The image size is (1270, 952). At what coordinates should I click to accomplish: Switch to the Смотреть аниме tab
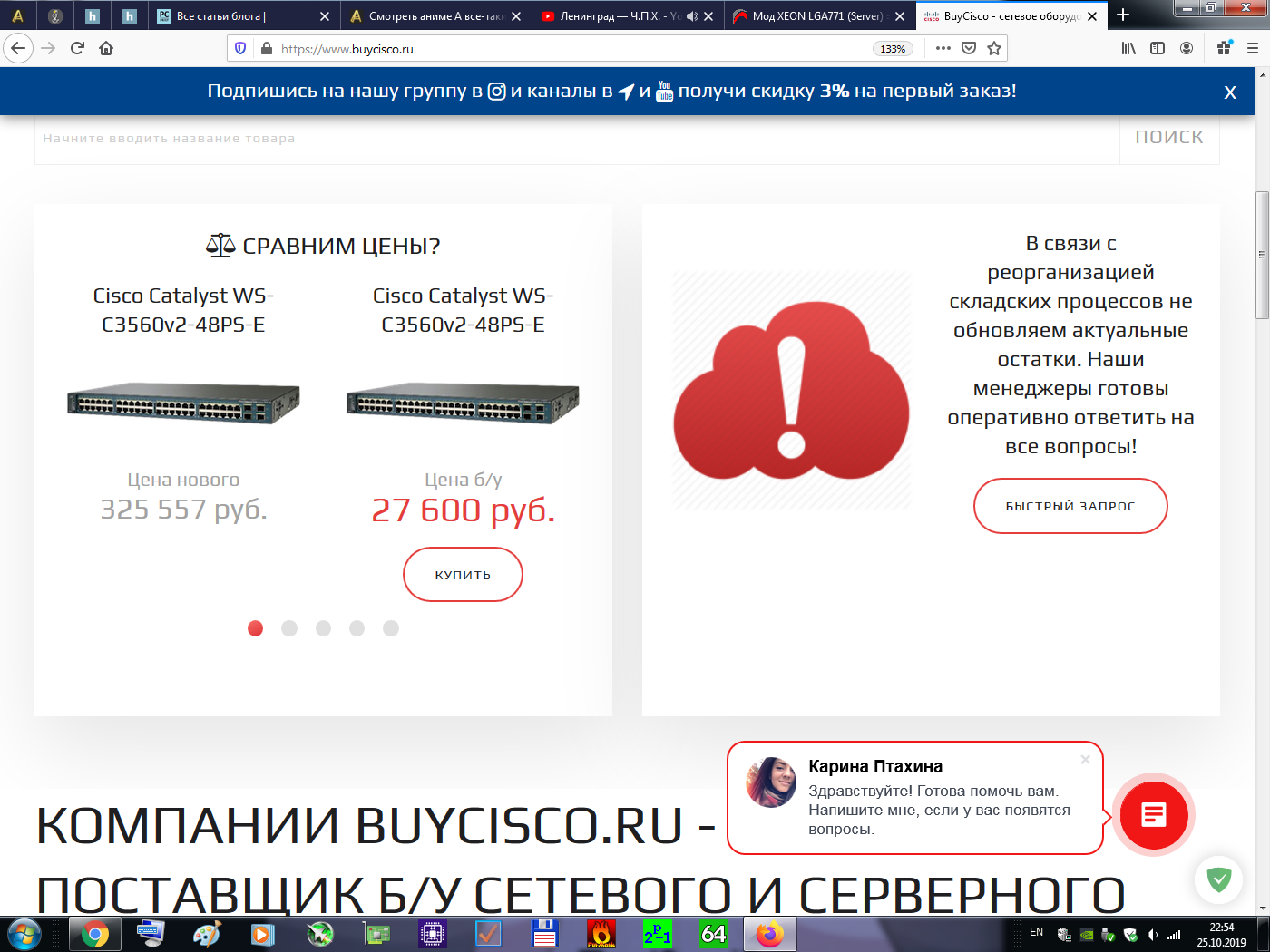click(x=435, y=16)
